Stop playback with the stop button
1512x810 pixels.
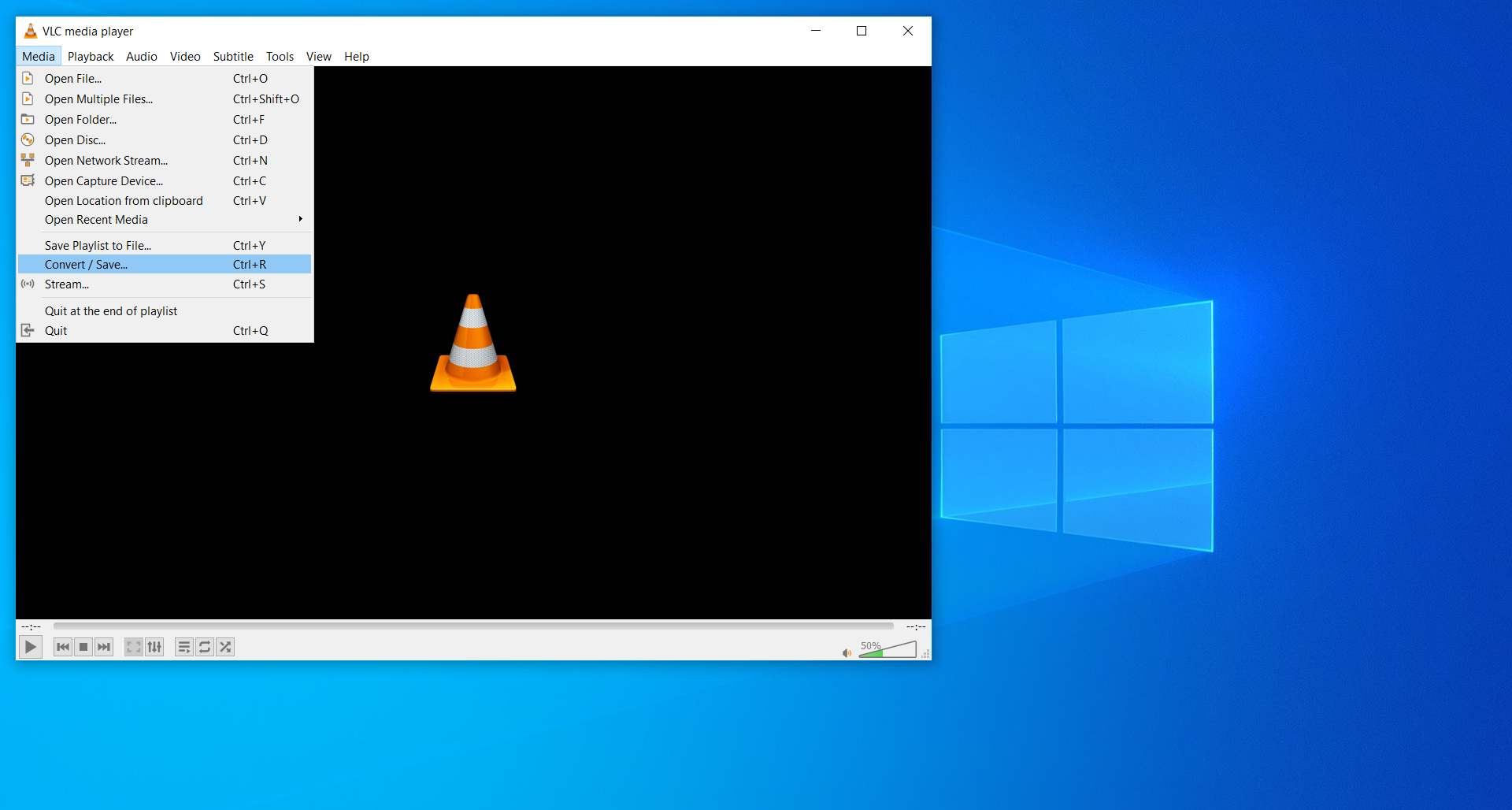coord(83,647)
